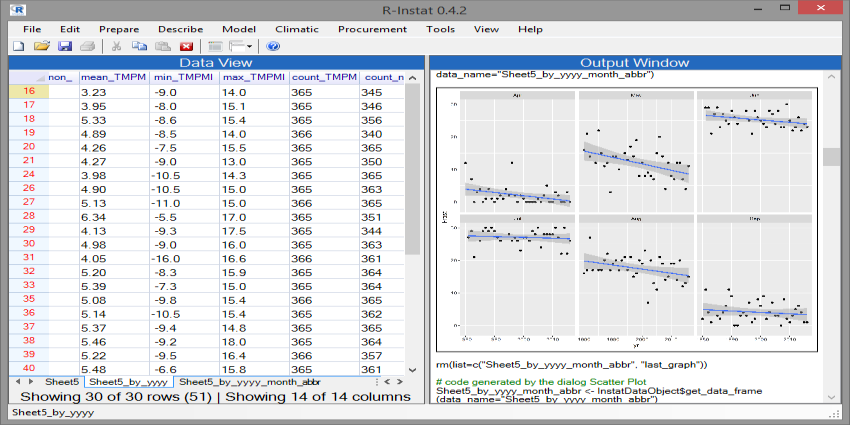Click the last dialog window toolbar icon

(215, 46)
